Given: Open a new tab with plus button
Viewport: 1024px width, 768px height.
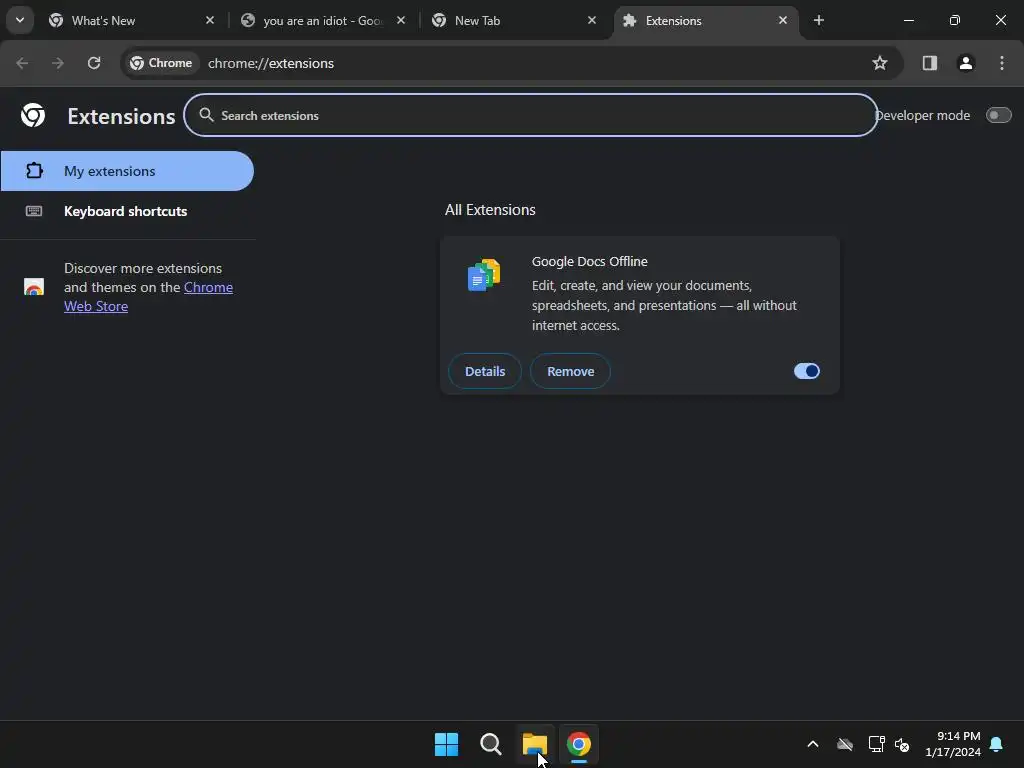Looking at the screenshot, I should click(x=819, y=21).
